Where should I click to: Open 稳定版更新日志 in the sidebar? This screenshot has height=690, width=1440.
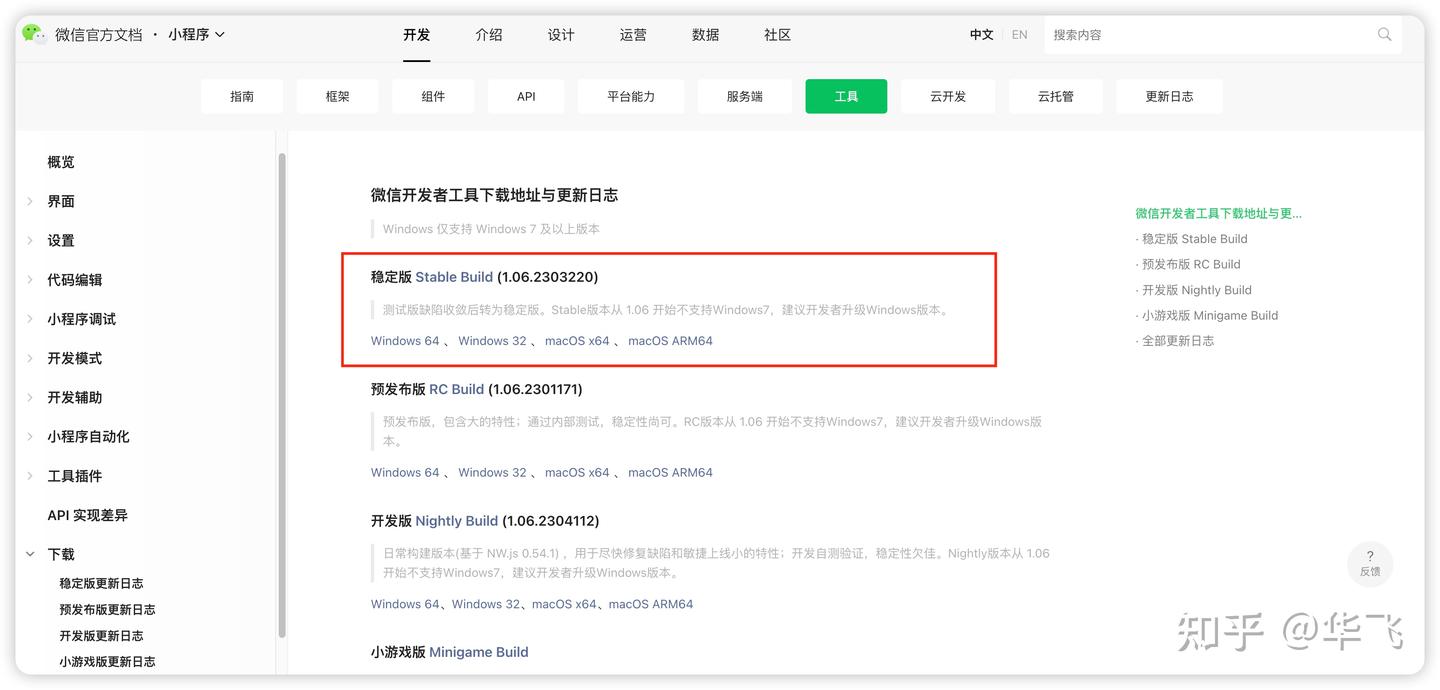click(101, 583)
